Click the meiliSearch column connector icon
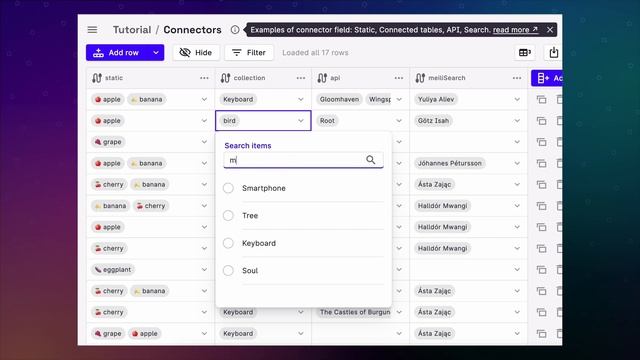This screenshot has height=360, width=640. coord(420,78)
